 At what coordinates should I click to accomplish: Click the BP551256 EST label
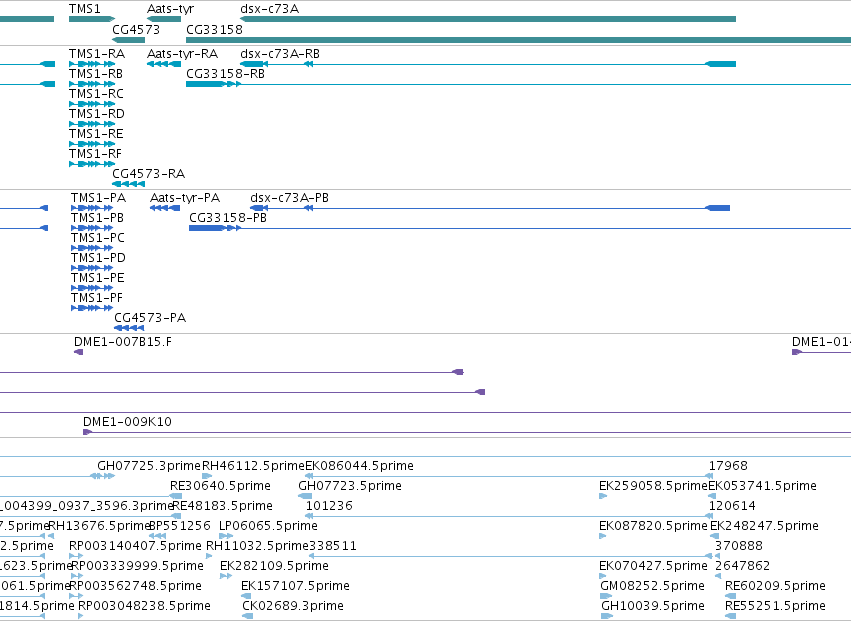180,527
